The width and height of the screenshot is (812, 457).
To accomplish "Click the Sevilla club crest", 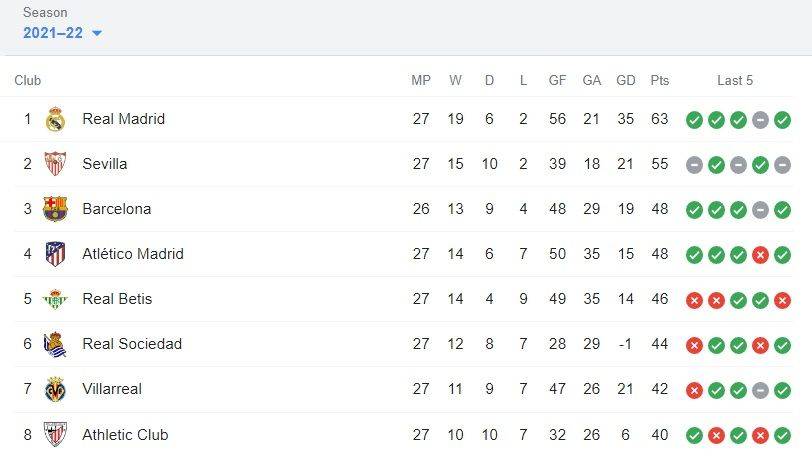I will pos(55,164).
